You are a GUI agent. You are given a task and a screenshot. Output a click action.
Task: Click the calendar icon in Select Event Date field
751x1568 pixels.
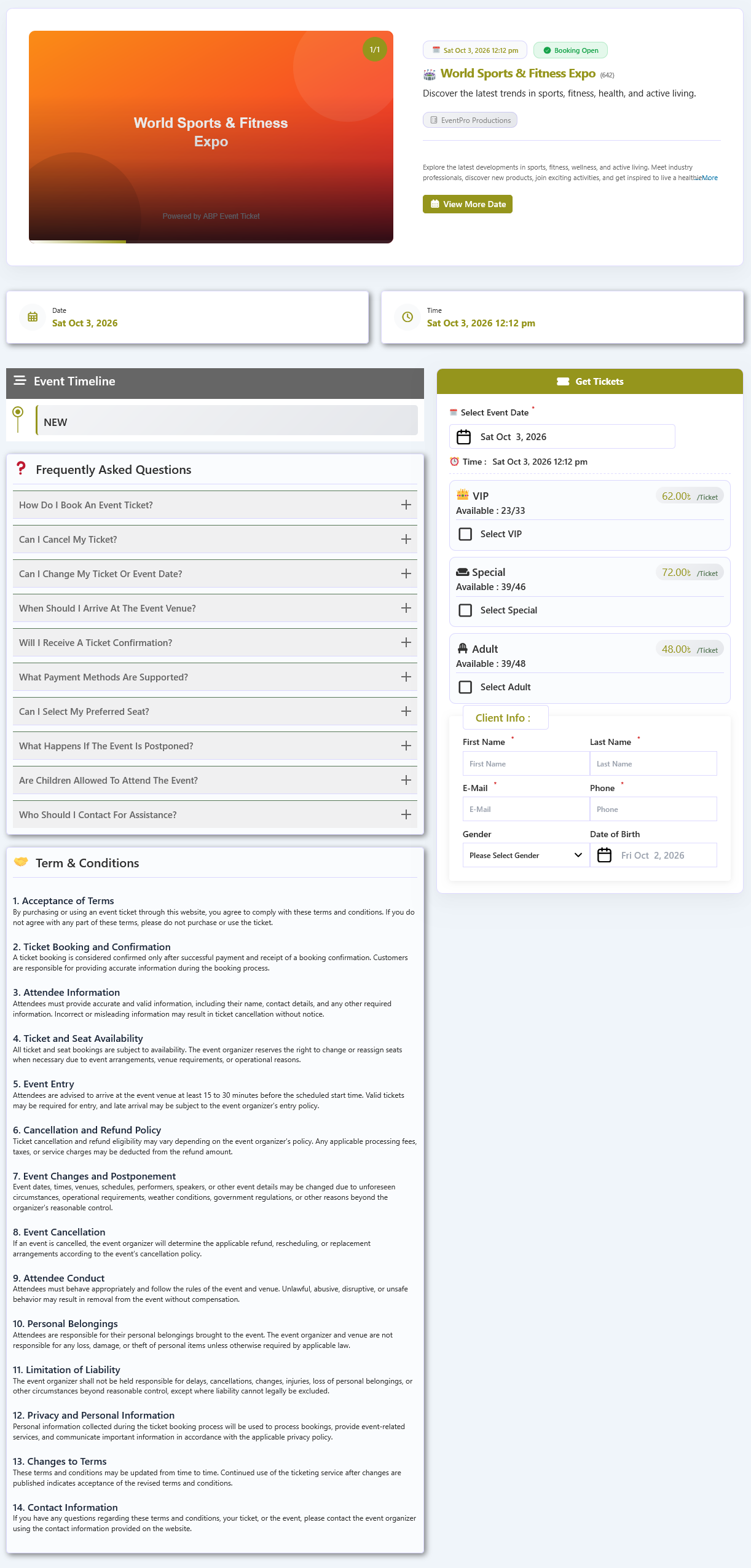tap(464, 436)
